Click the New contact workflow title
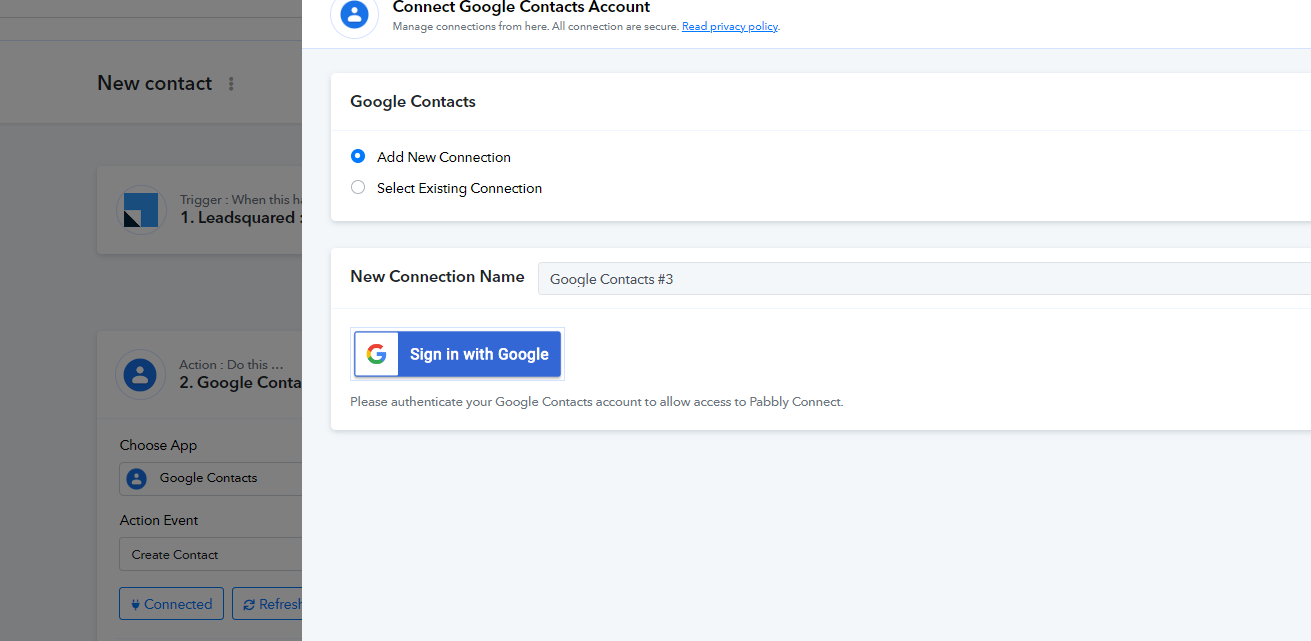1311x641 pixels. (x=154, y=83)
